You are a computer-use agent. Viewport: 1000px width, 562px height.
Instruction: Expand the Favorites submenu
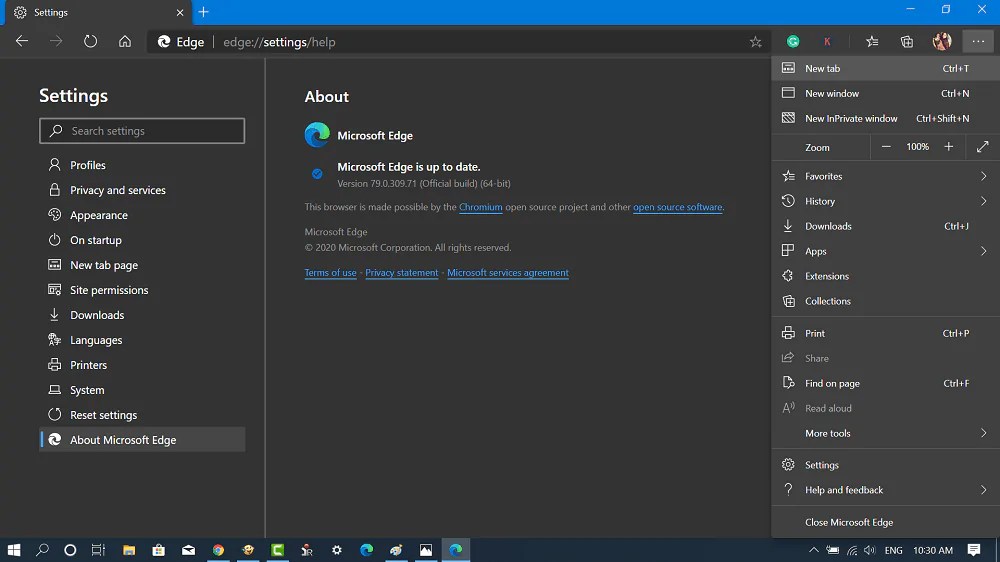pyautogui.click(x=885, y=176)
